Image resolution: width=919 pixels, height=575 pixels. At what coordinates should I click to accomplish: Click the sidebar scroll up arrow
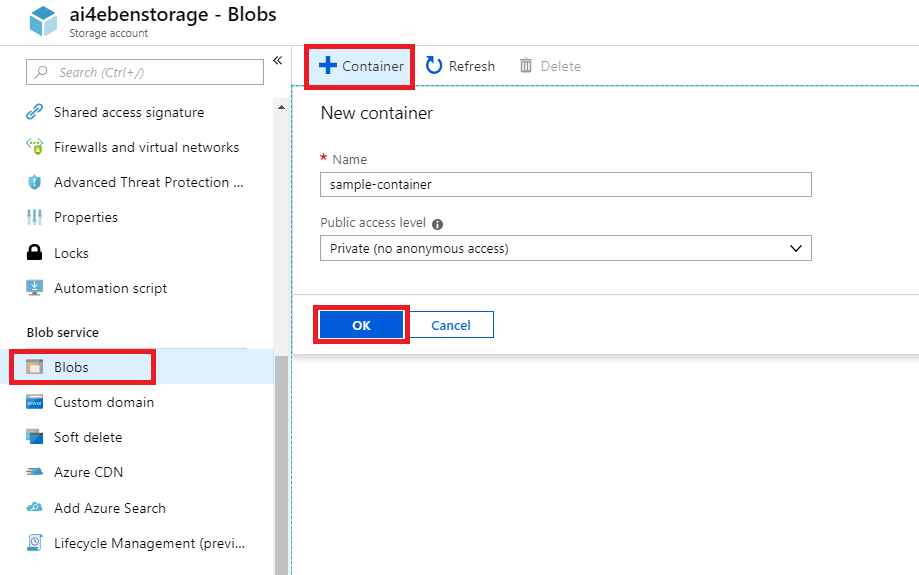pos(281,107)
